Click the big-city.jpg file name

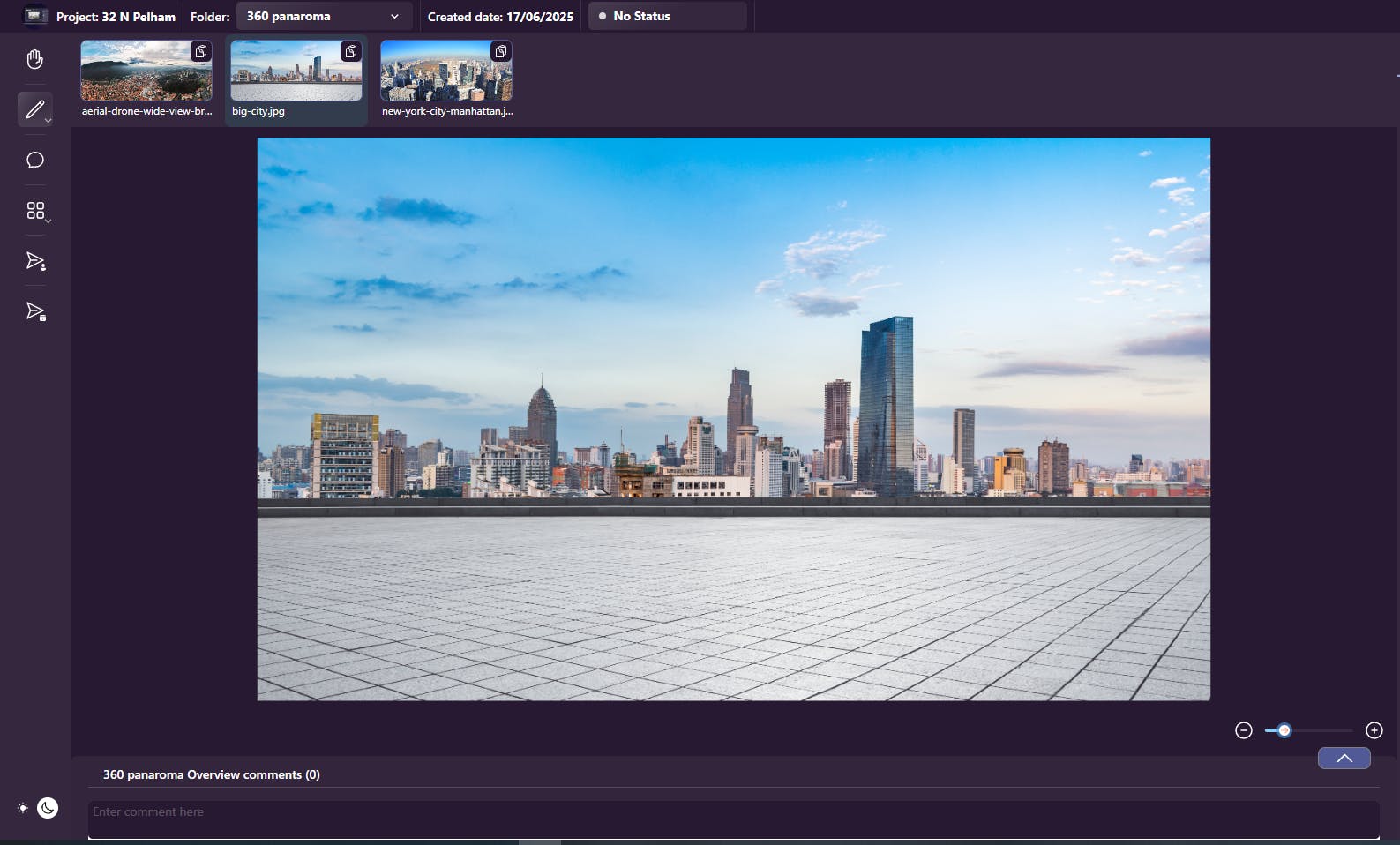tap(258, 111)
